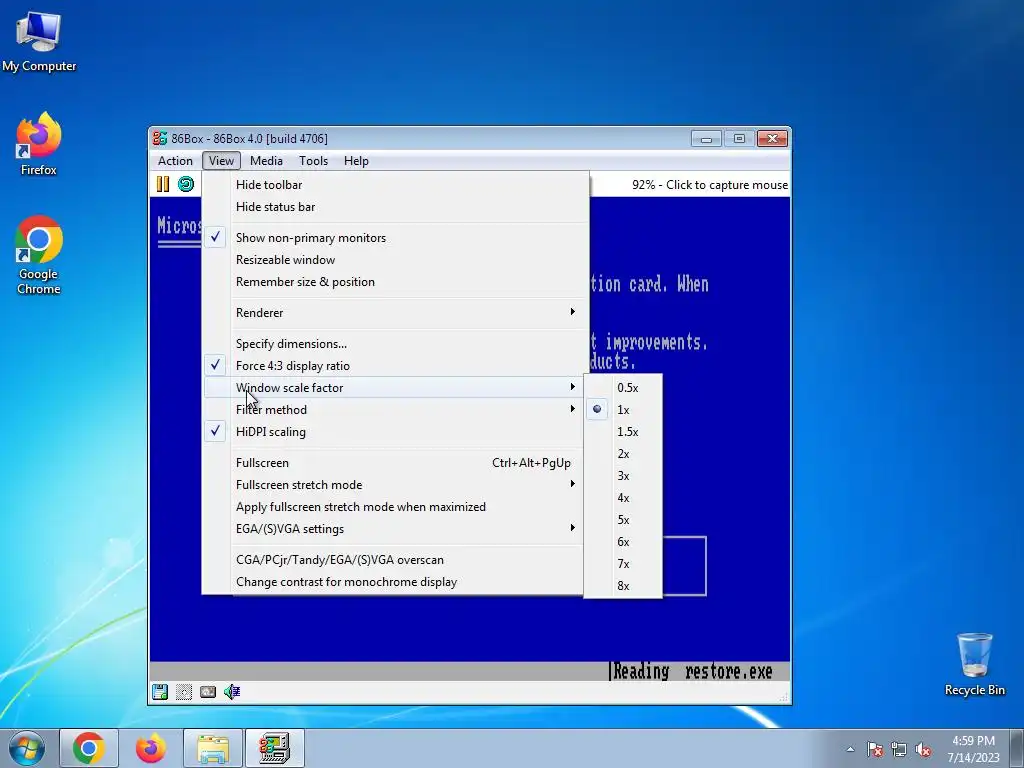1024x768 pixels.
Task: Click the green hard reset toolbar icon
Action: pos(186,184)
